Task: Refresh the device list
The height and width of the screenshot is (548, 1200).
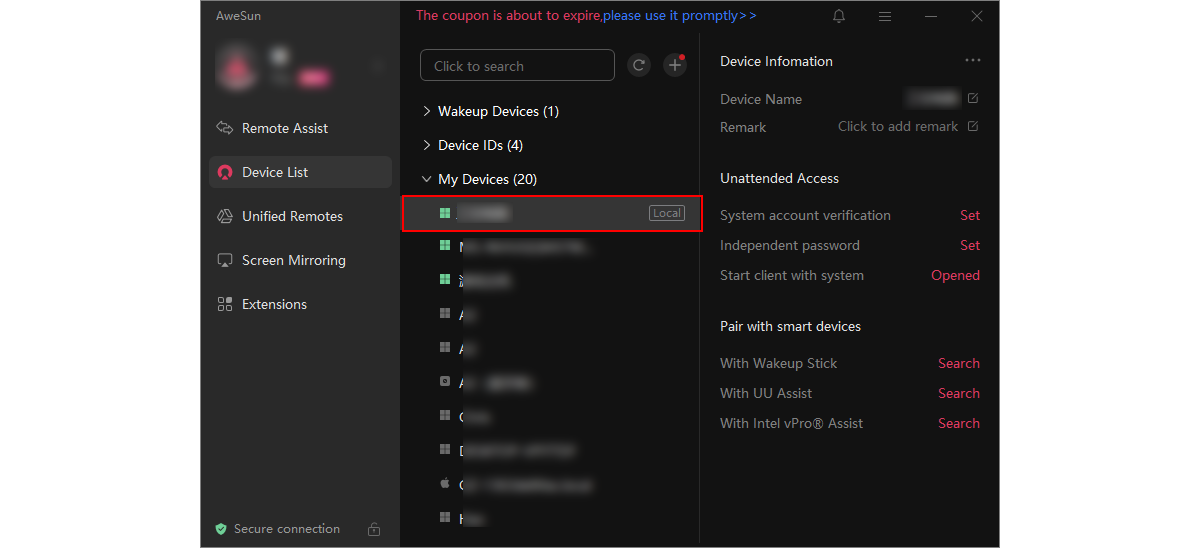Action: click(639, 65)
